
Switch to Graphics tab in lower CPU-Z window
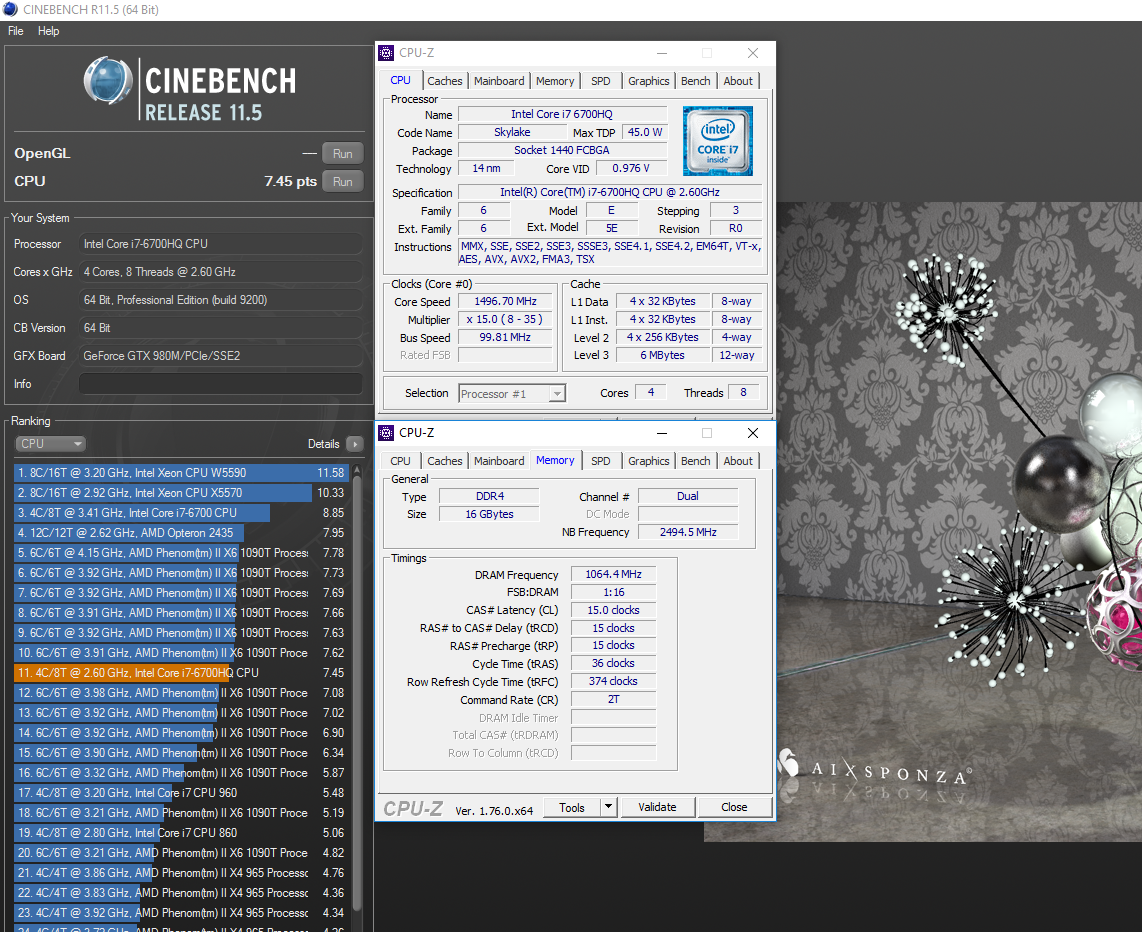(648, 461)
